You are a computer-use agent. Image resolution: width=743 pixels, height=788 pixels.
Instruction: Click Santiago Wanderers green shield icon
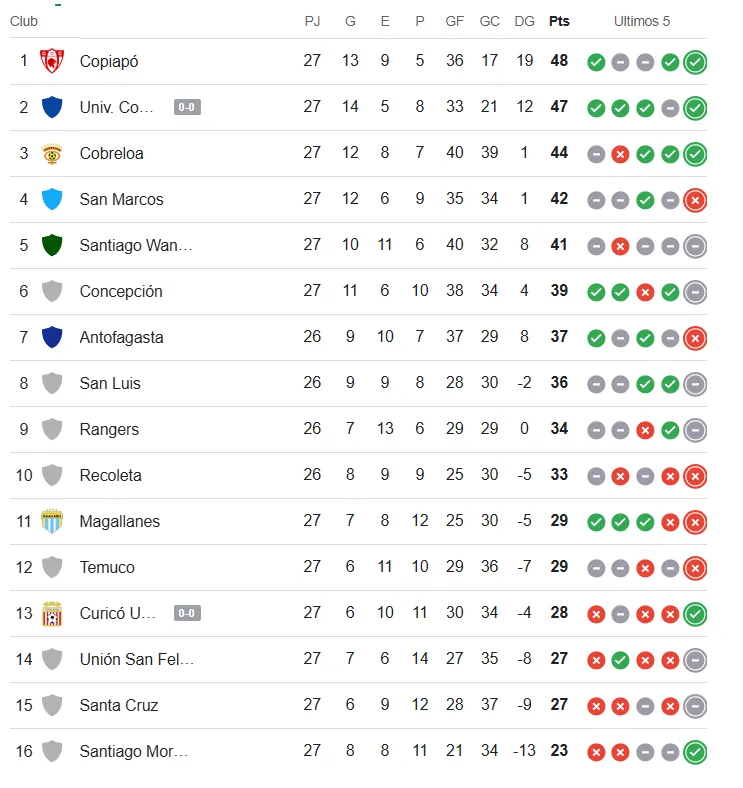(52, 245)
